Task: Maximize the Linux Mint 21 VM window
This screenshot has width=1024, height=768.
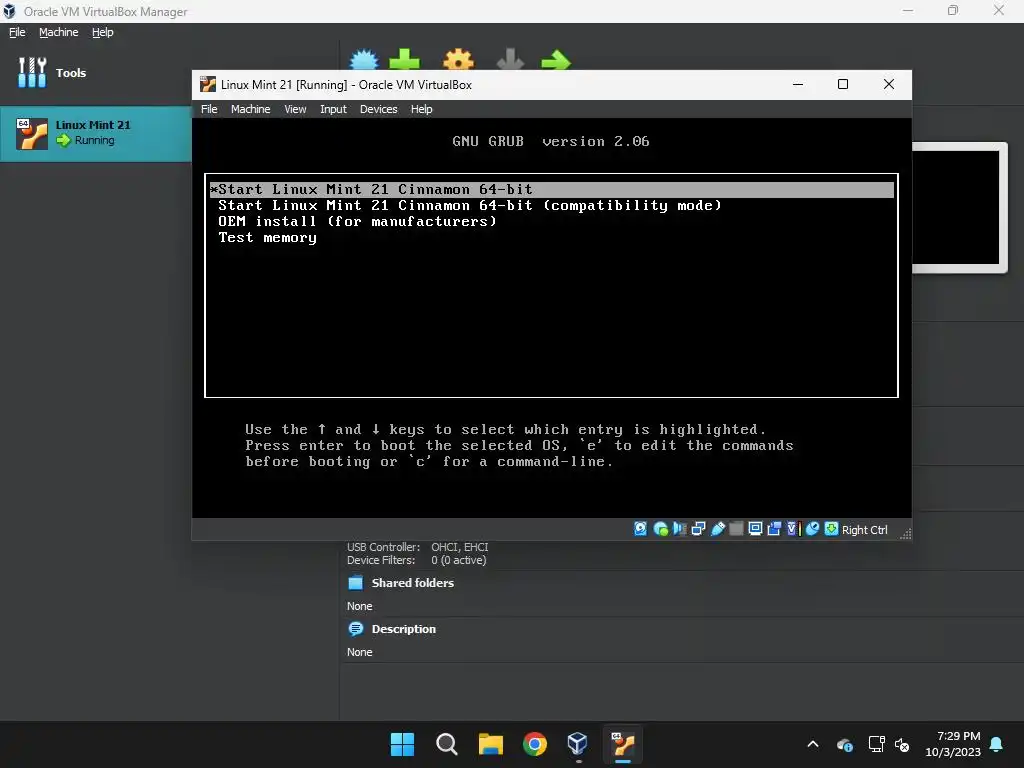Action: coord(842,84)
